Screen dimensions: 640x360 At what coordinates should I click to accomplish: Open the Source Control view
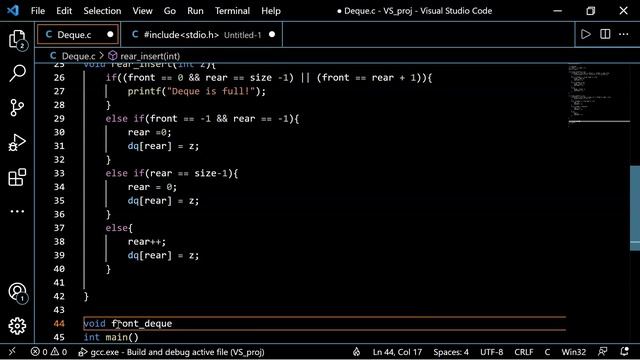click(17, 108)
